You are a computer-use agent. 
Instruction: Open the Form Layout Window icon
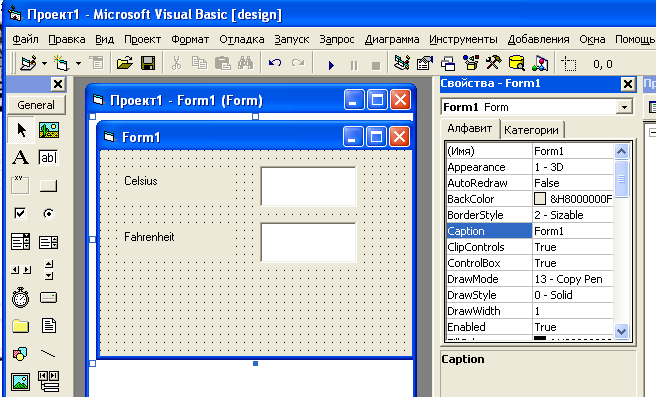pyautogui.click(x=448, y=64)
